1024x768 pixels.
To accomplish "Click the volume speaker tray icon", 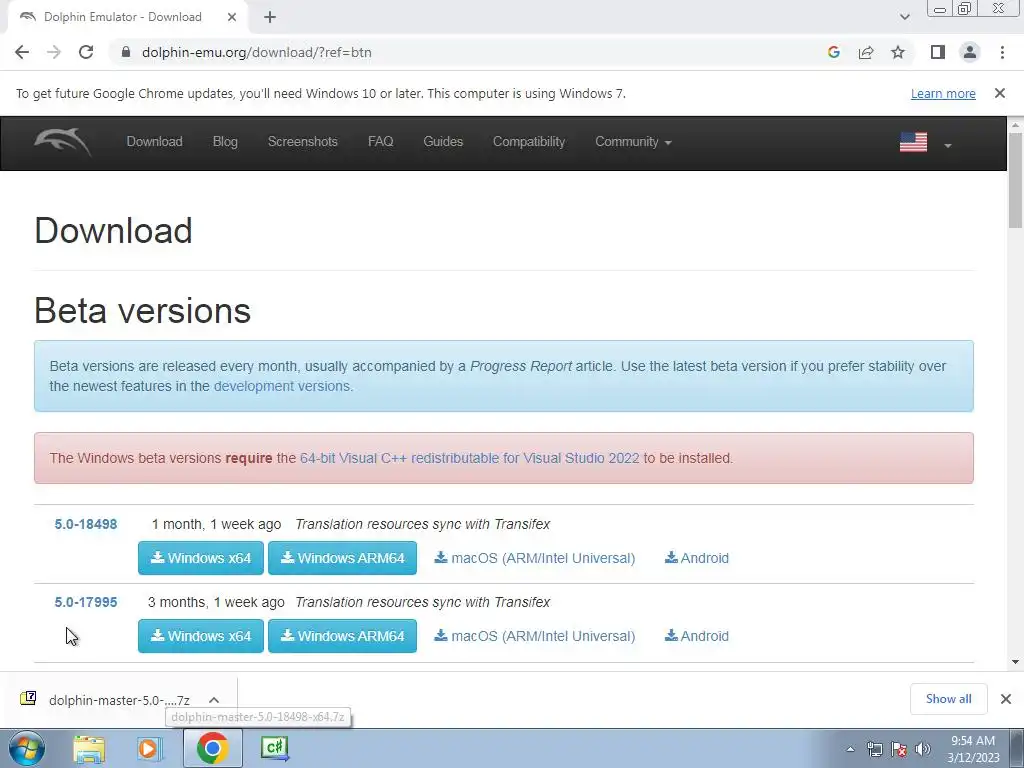I will [x=923, y=749].
